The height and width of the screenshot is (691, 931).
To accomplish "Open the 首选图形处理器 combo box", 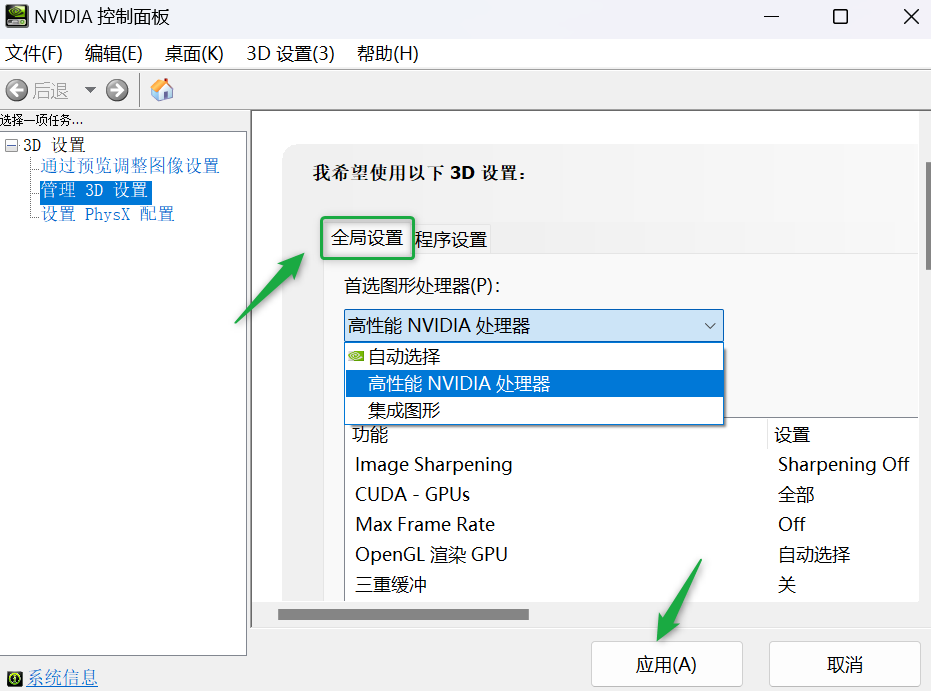I will 533,326.
